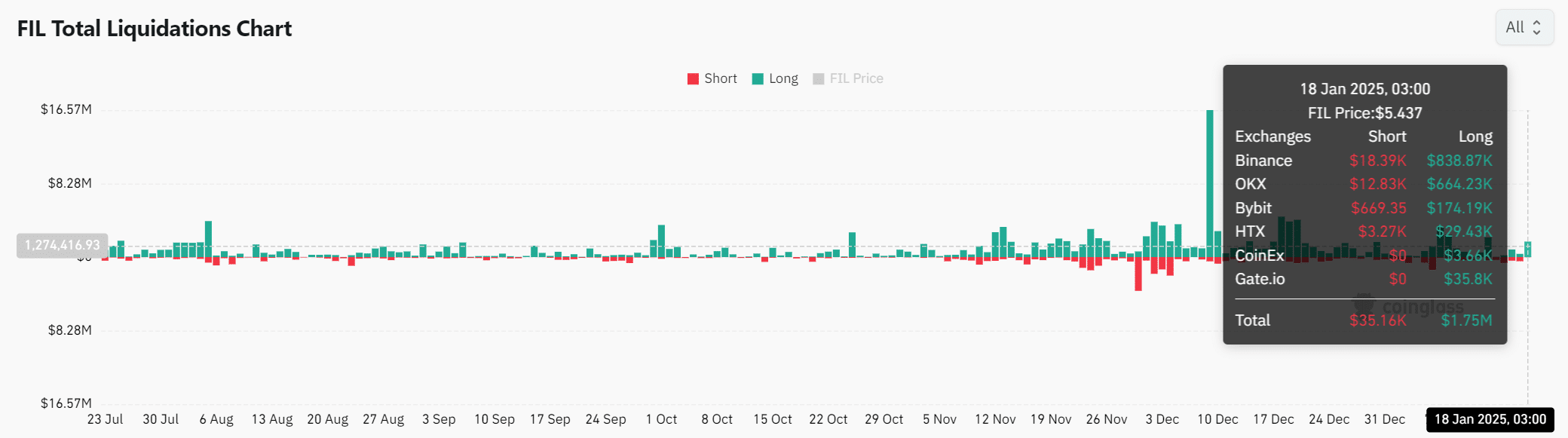
Task: Click the 23 Jul x-axis date label
Action: coord(105,419)
